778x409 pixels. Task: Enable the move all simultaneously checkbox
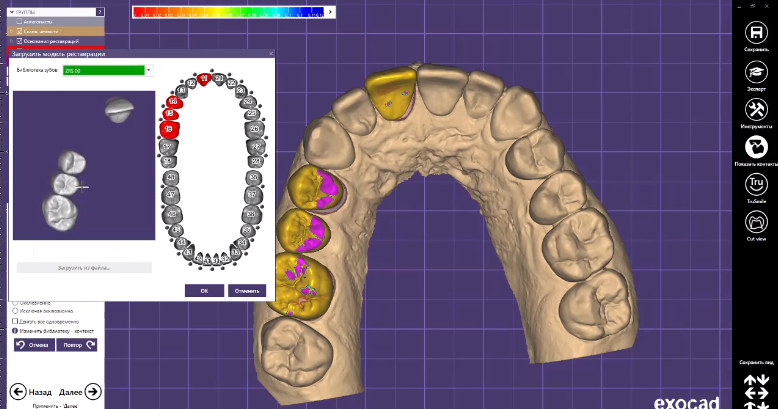click(17, 321)
